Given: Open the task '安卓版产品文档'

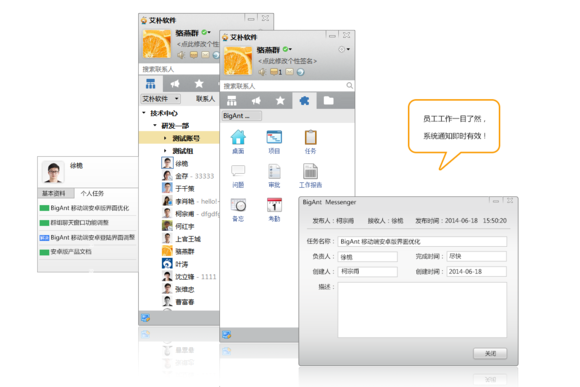Looking at the screenshot, I should point(88,252).
